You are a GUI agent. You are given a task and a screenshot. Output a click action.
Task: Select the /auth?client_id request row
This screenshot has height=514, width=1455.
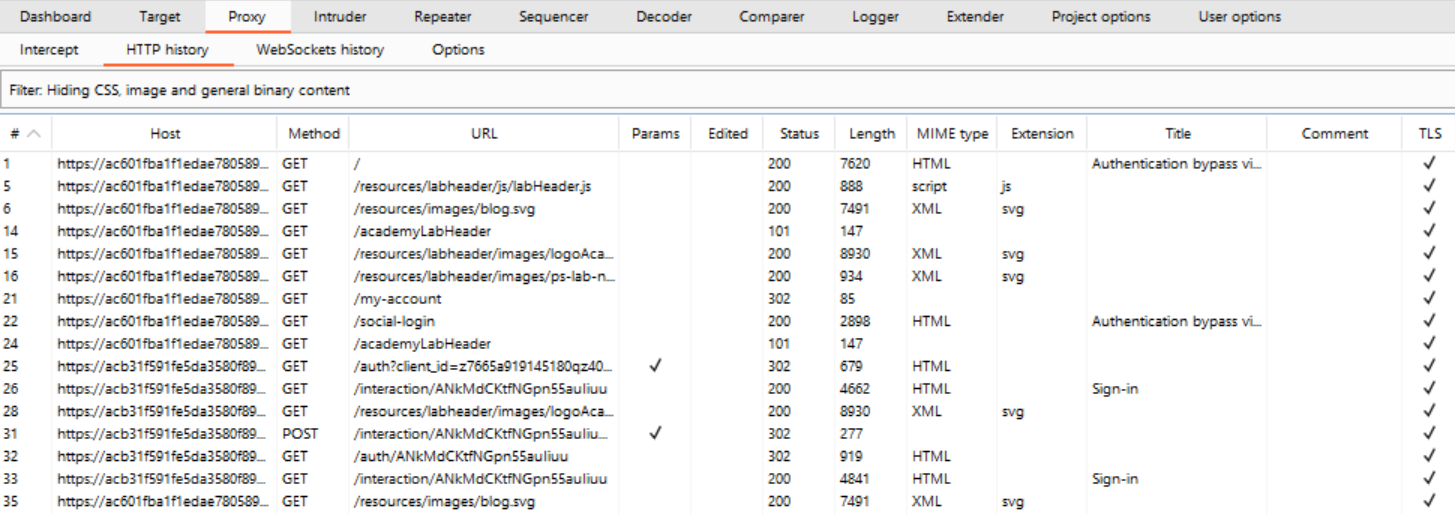pos(727,366)
